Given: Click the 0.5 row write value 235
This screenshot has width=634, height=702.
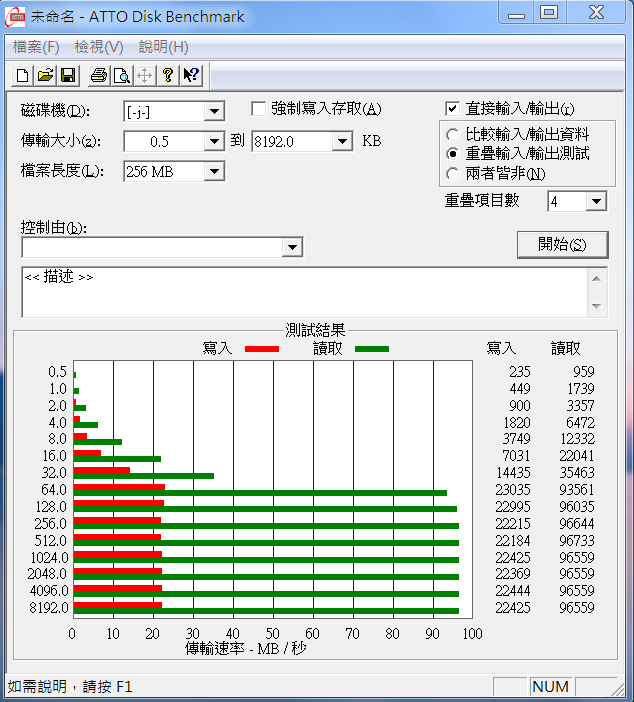Looking at the screenshot, I should coord(519,372).
